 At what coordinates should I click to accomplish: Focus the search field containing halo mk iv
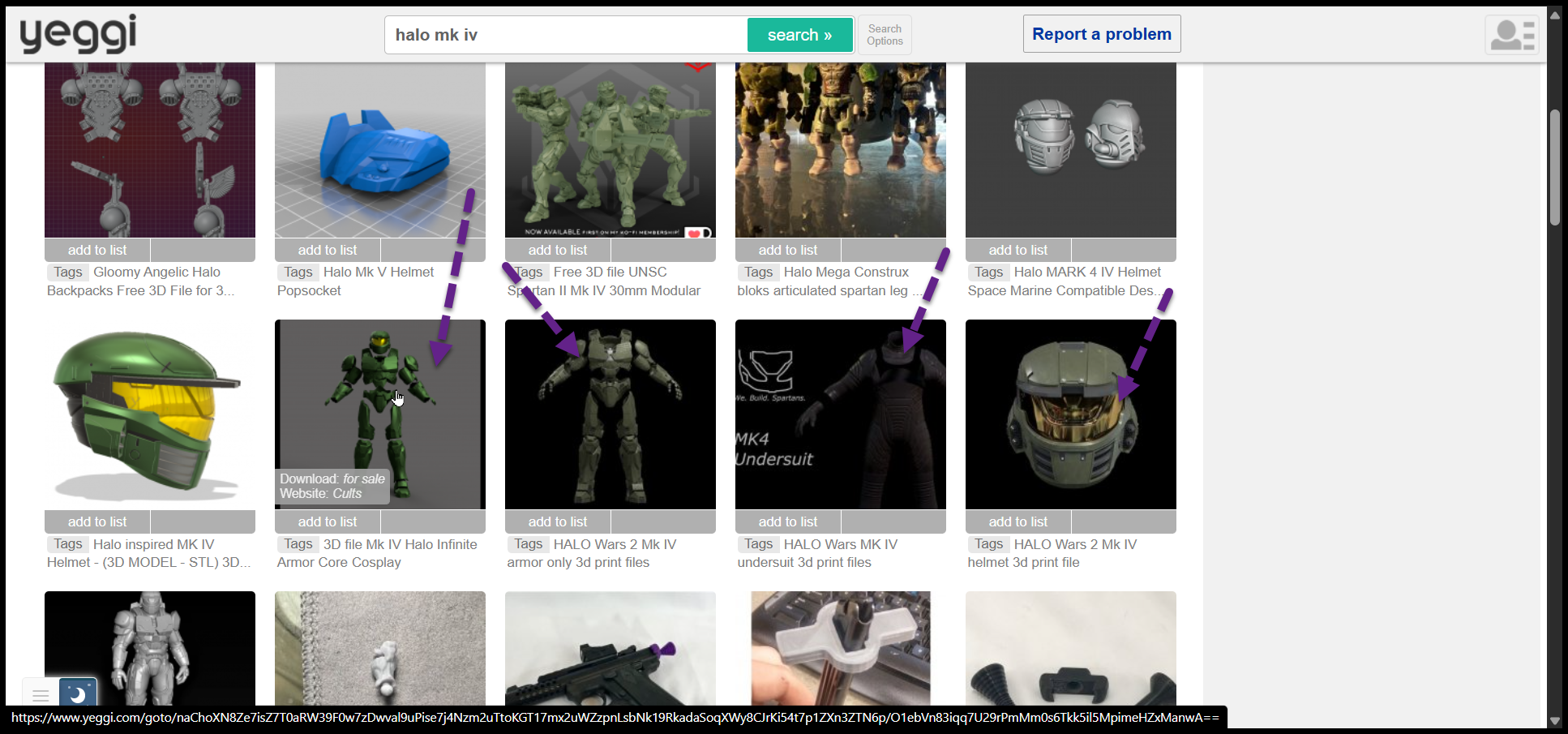566,35
